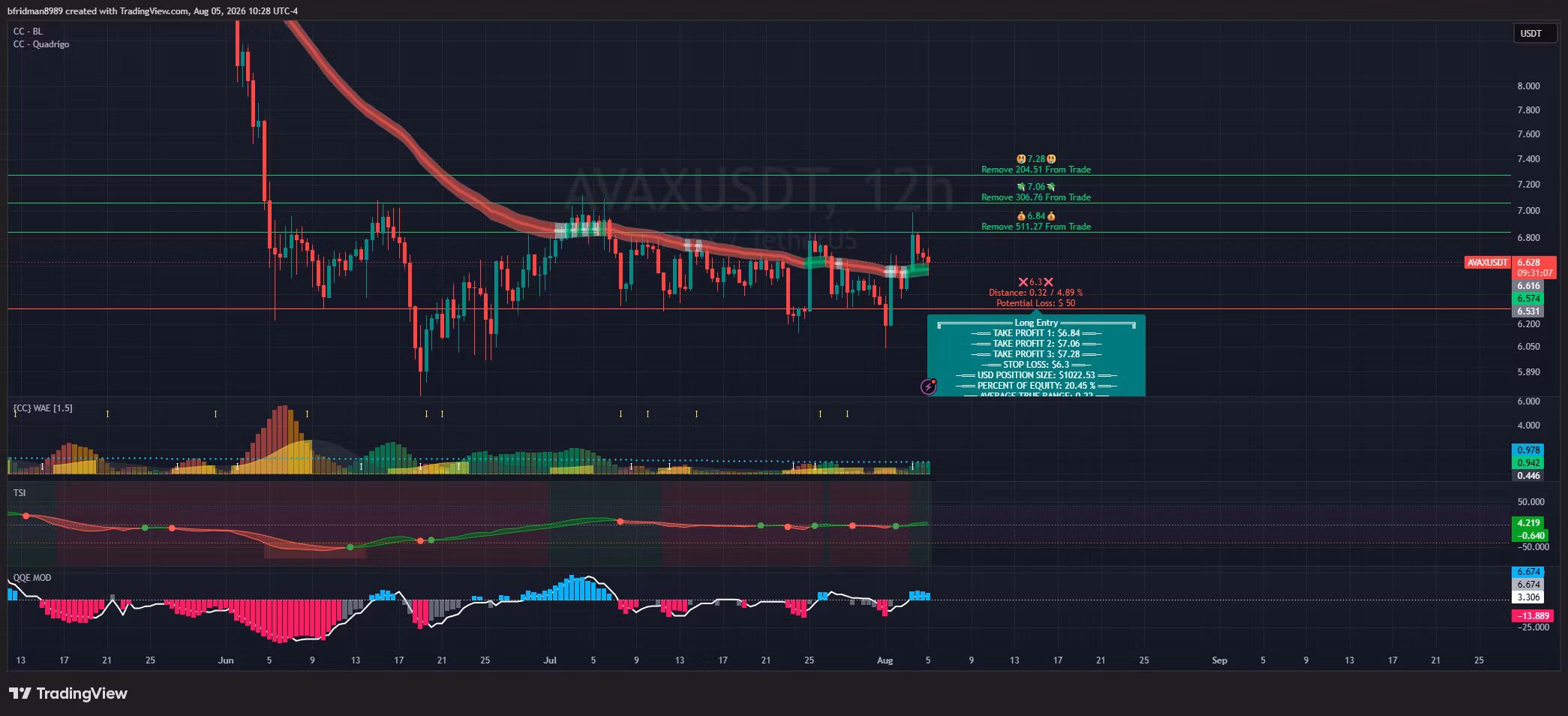Viewport: 1568px width, 716px height.
Task: Select the CC - Quadrigo indicator label
Action: 41,44
